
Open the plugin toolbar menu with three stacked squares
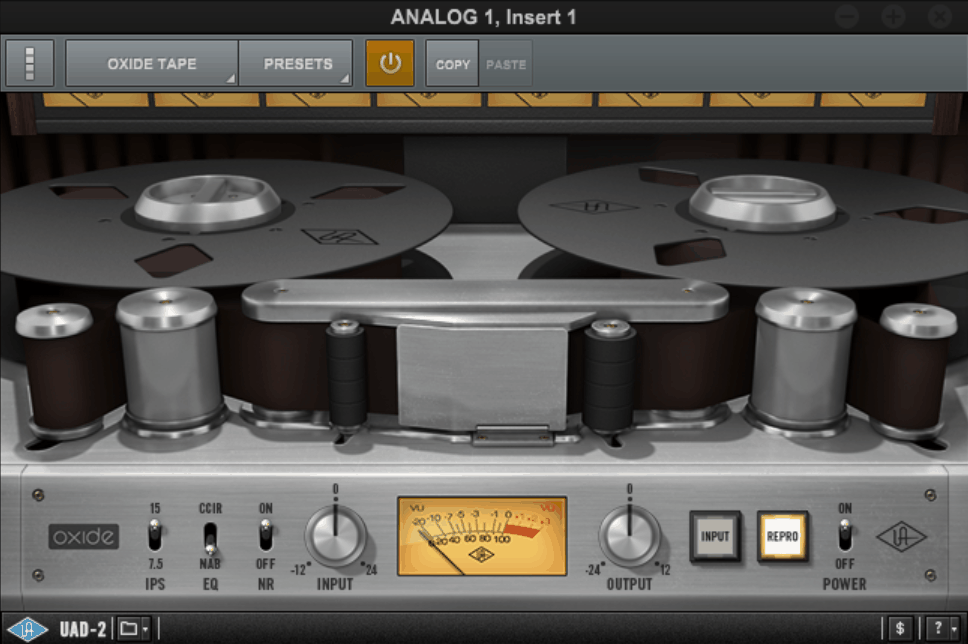click(x=30, y=63)
